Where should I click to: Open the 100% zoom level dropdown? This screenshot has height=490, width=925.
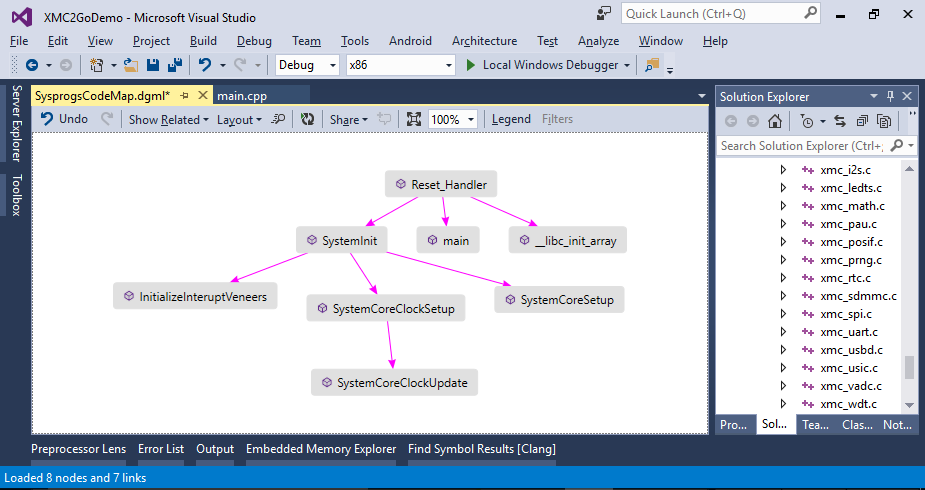[x=471, y=120]
